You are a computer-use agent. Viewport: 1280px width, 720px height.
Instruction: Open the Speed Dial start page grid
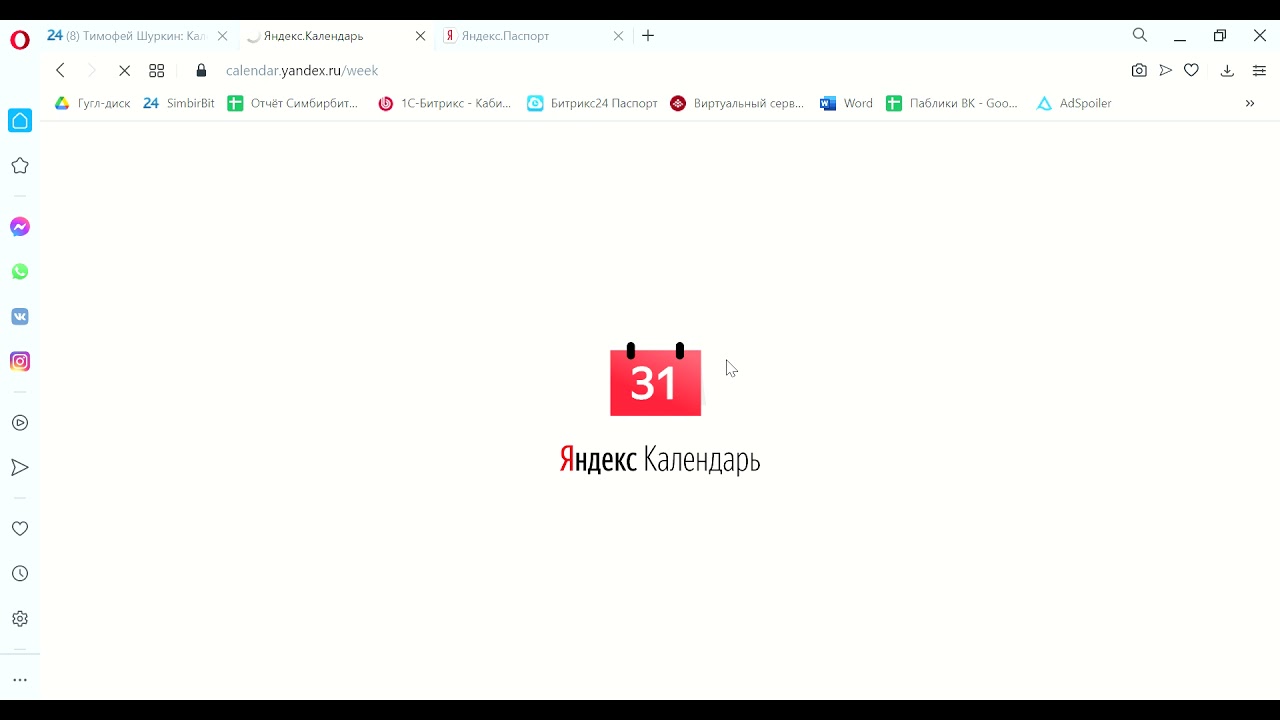[157, 71]
